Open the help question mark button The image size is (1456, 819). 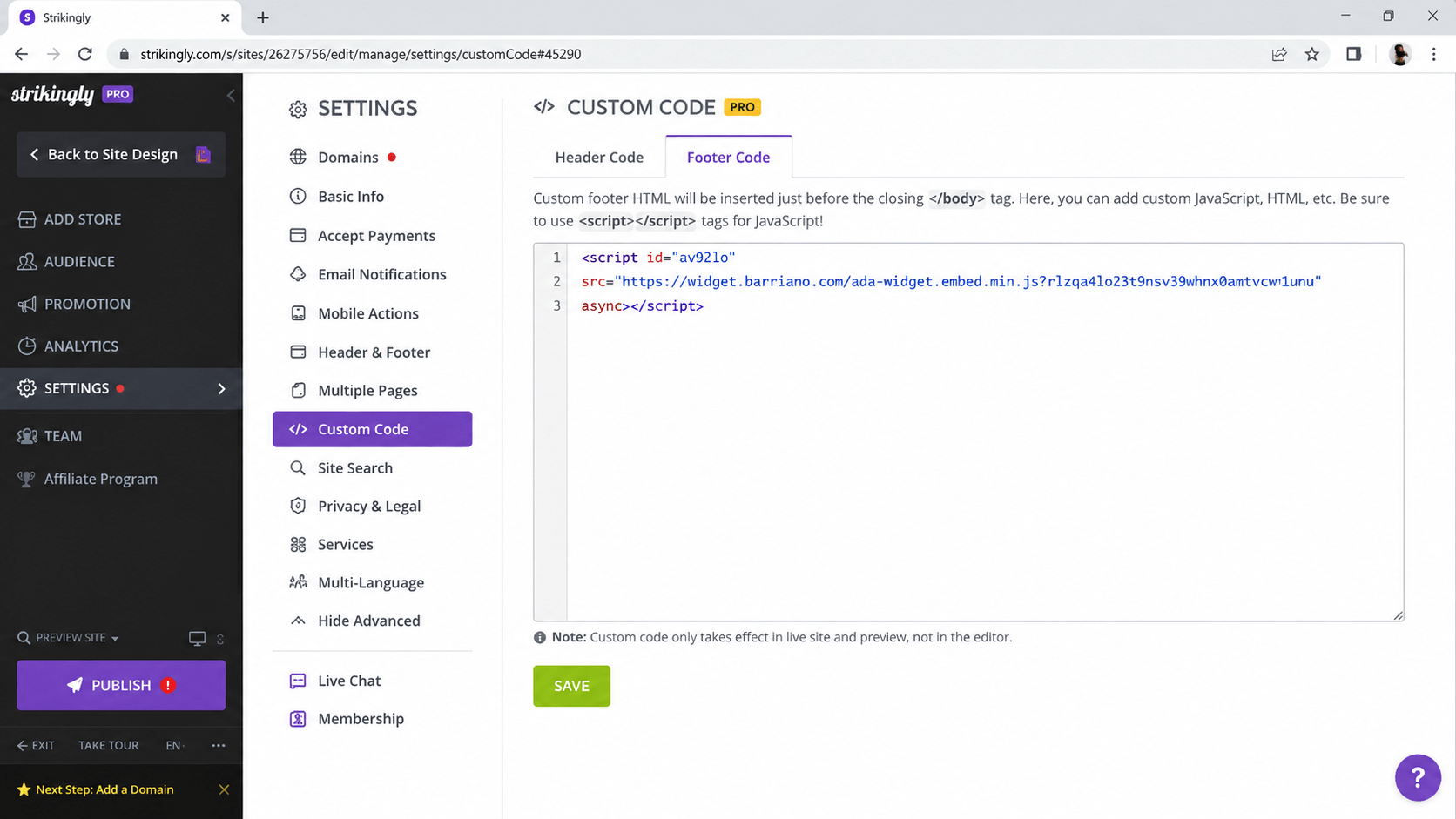click(x=1418, y=777)
